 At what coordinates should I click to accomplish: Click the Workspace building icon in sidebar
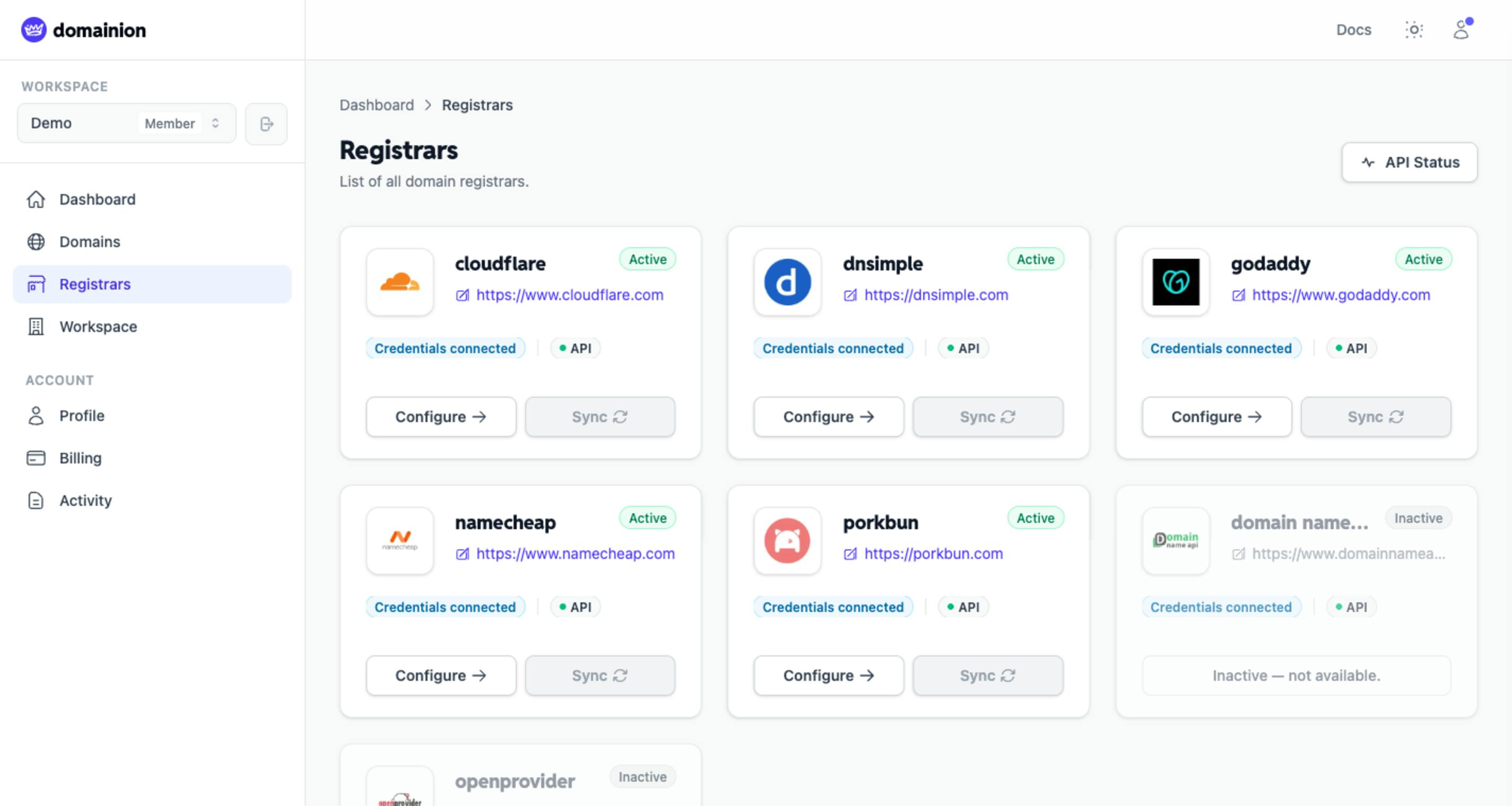tap(36, 326)
